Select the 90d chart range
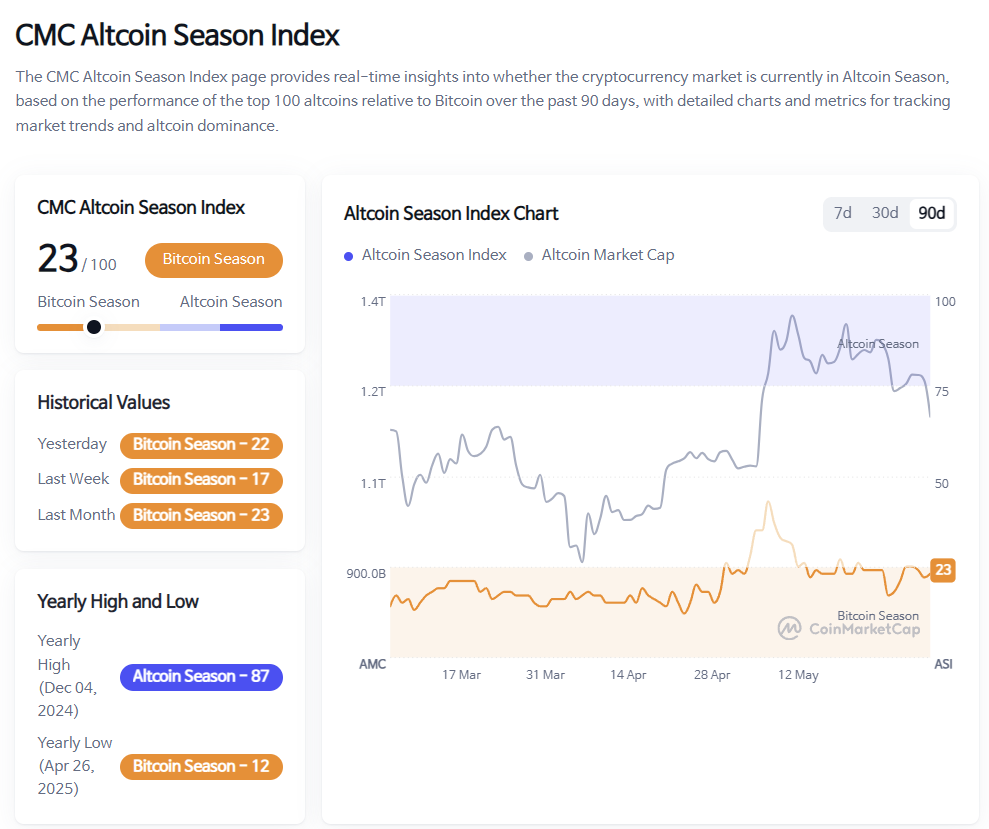This screenshot has height=829, width=989. (x=932, y=213)
